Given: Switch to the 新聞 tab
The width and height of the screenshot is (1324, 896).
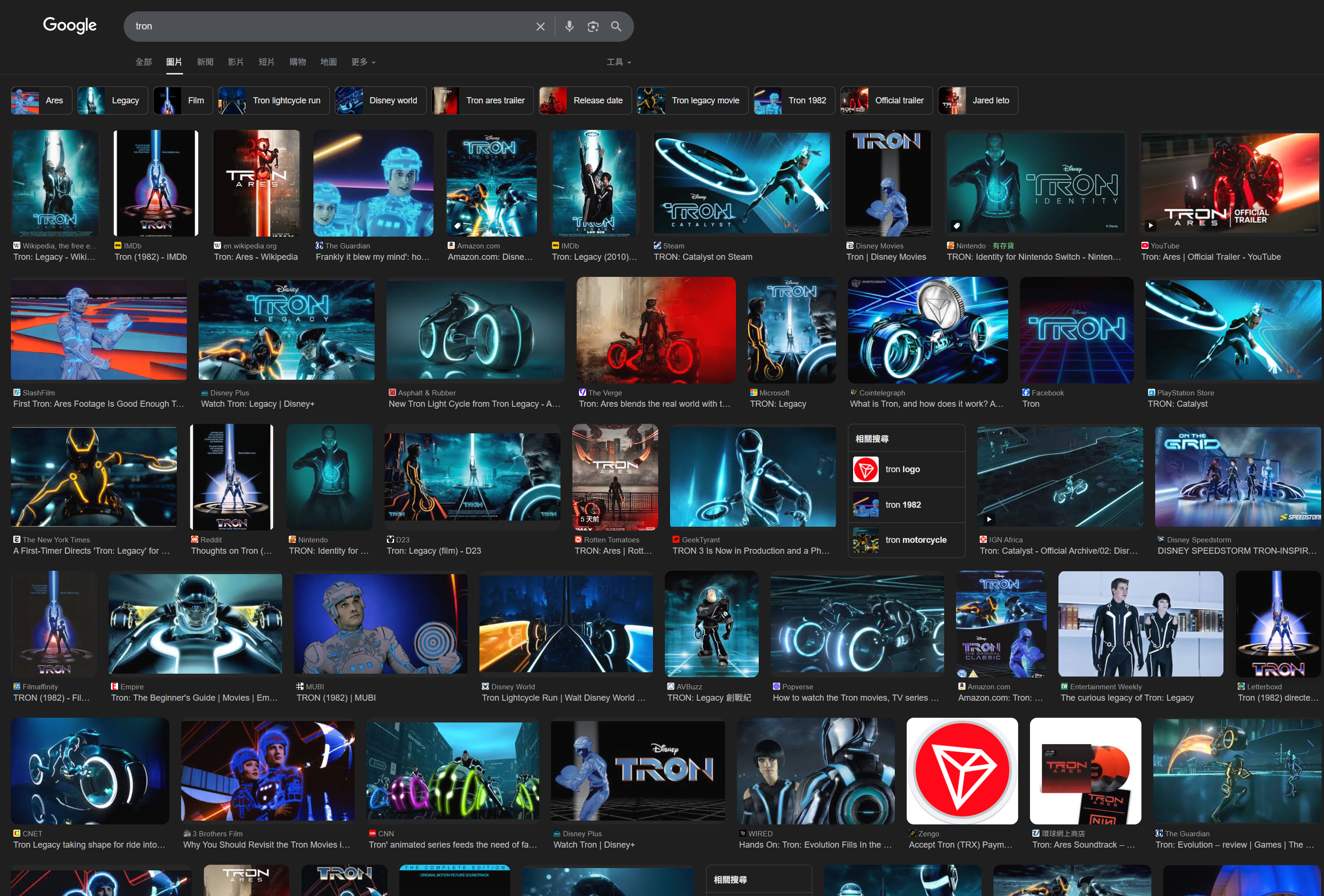Looking at the screenshot, I should pos(205,62).
